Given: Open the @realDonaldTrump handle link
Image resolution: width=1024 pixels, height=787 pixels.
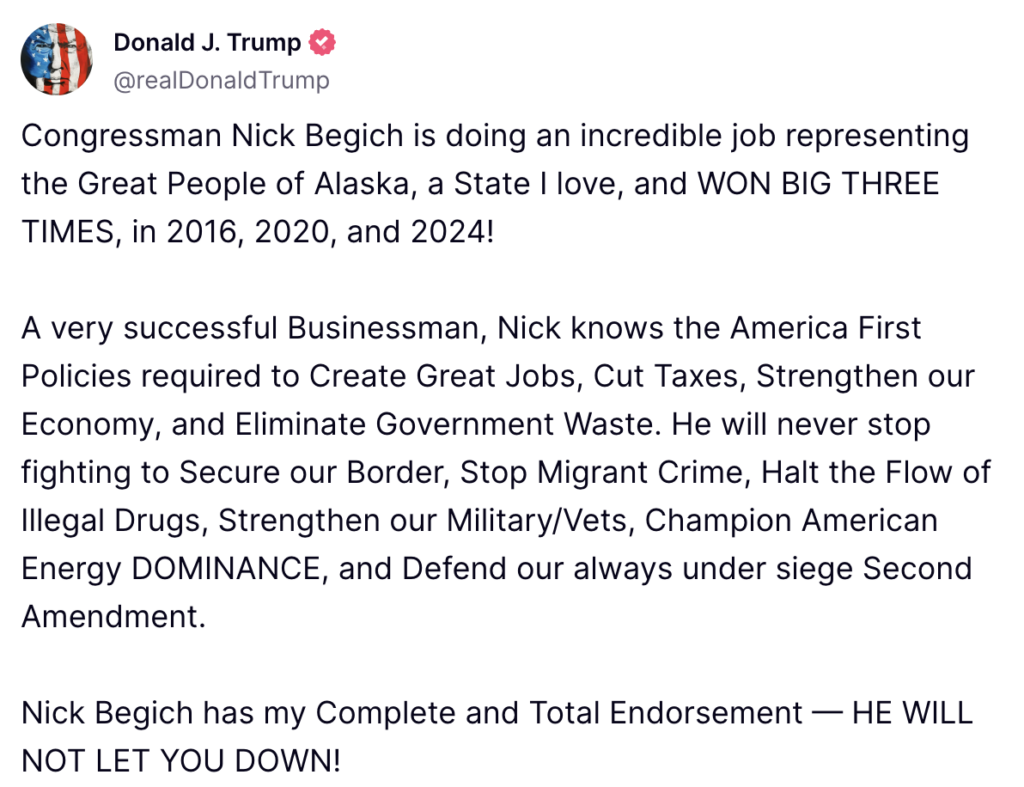Looking at the screenshot, I should pos(221,80).
